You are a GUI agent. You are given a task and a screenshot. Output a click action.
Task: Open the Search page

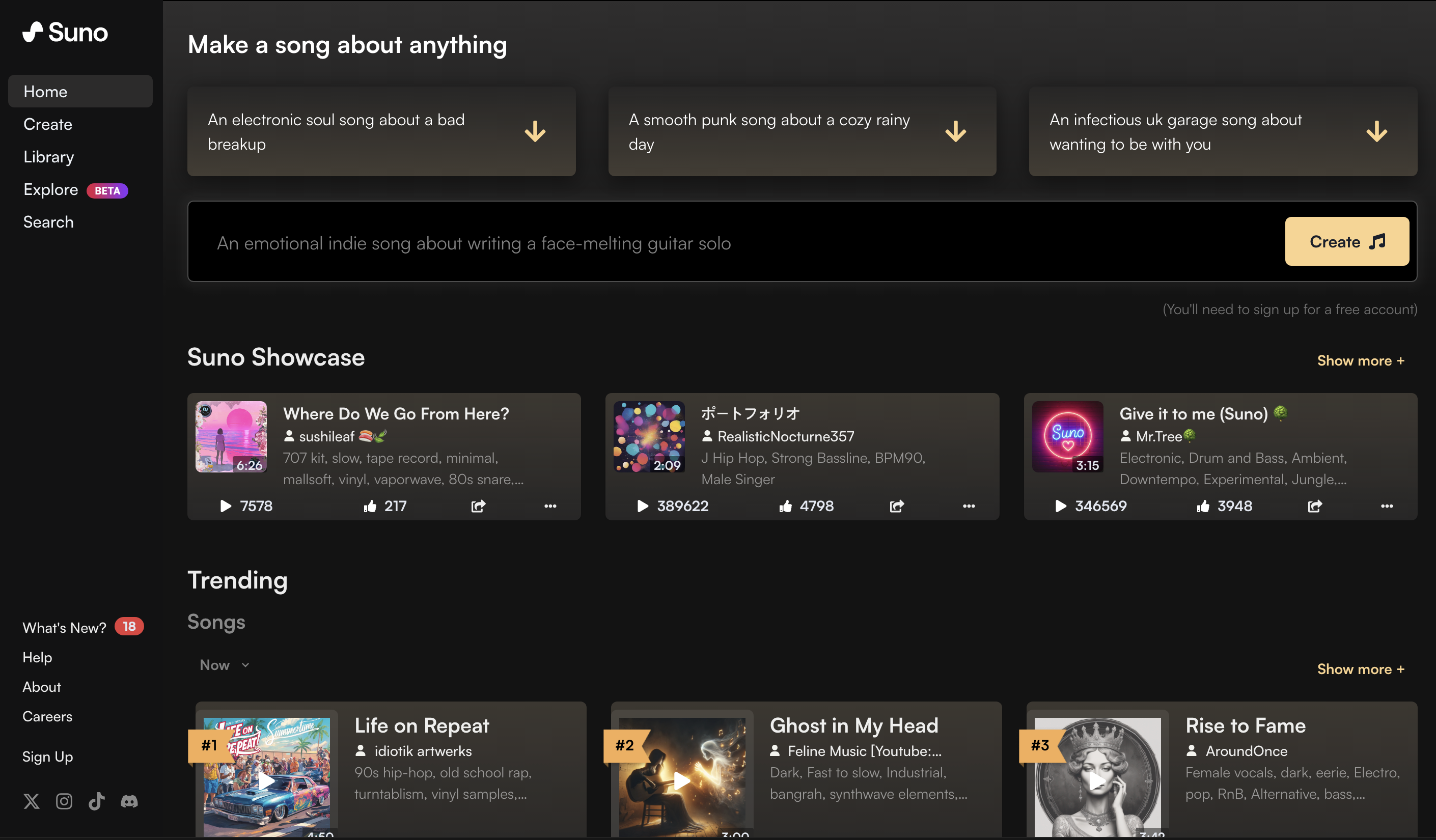click(x=48, y=222)
